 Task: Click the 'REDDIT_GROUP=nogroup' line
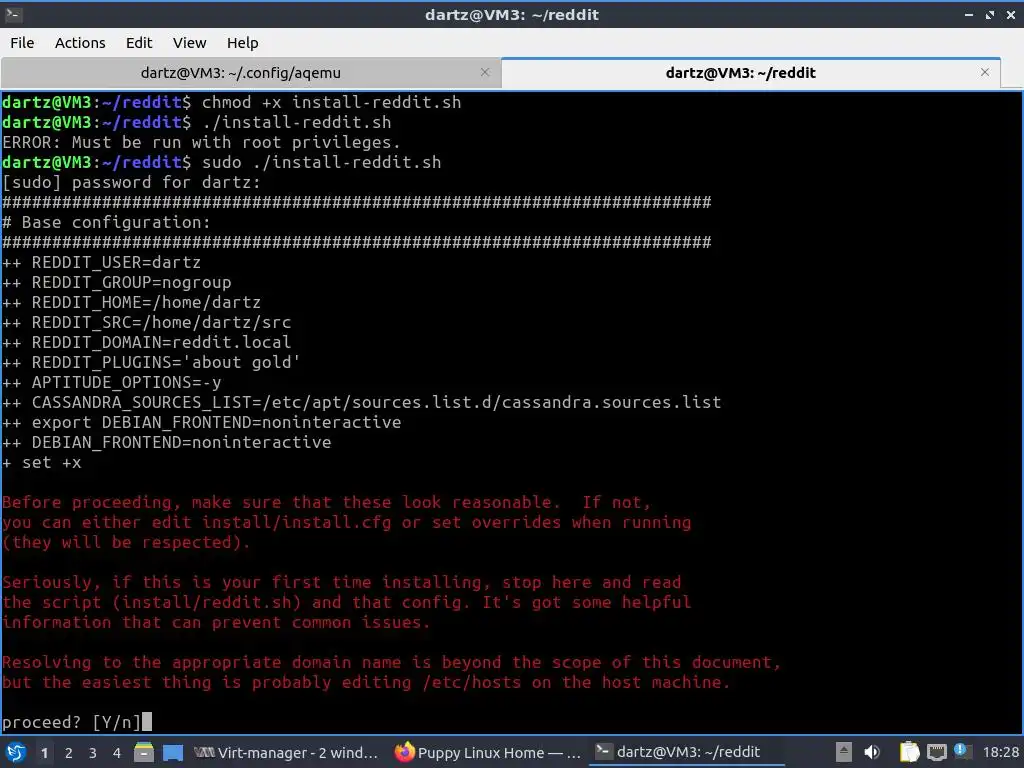(116, 282)
